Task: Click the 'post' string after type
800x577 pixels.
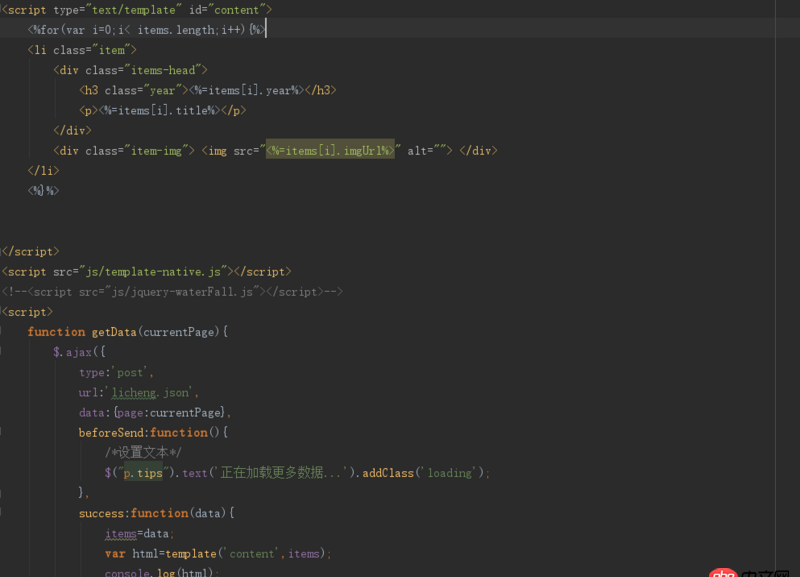Action: pos(128,372)
